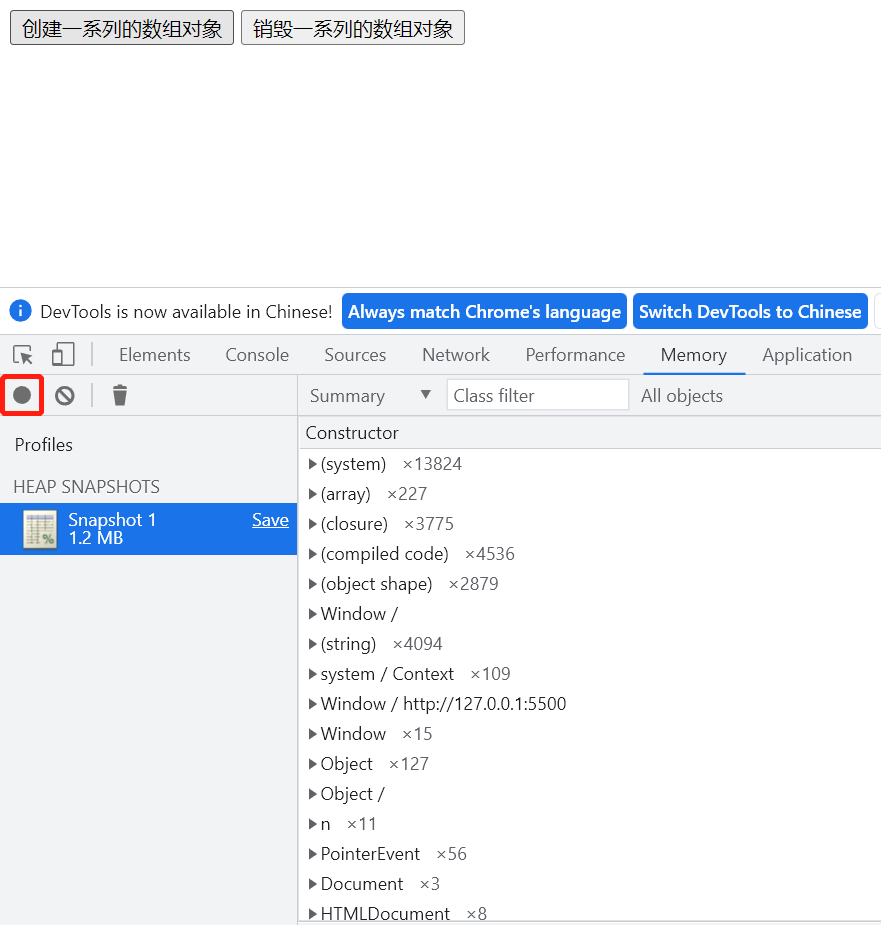The image size is (881, 925).
Task: Click the Snapshot 1 heap snapshot icon
Action: pyautogui.click(x=40, y=529)
